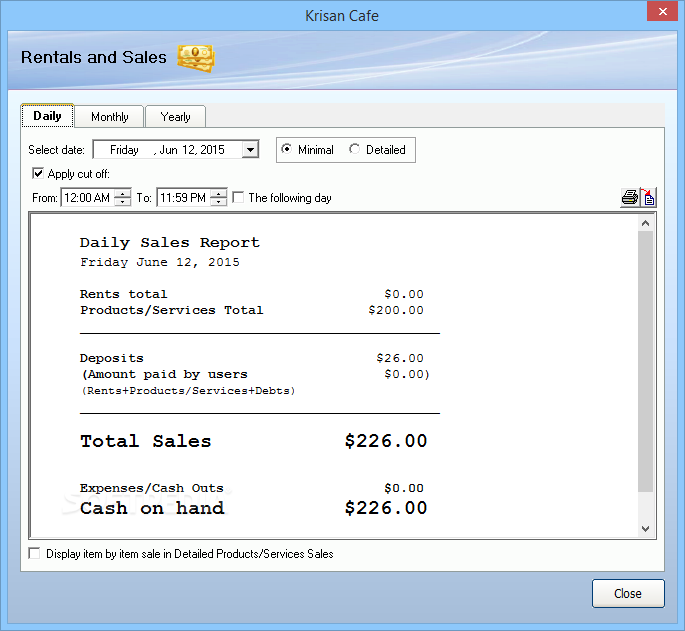
Task: Click the Total Sales $226.00 value
Action: tap(386, 441)
